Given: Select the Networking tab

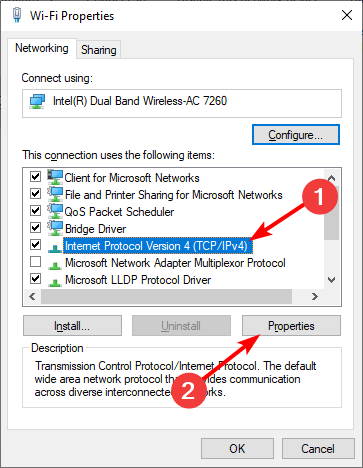Looking at the screenshot, I should [x=42, y=48].
